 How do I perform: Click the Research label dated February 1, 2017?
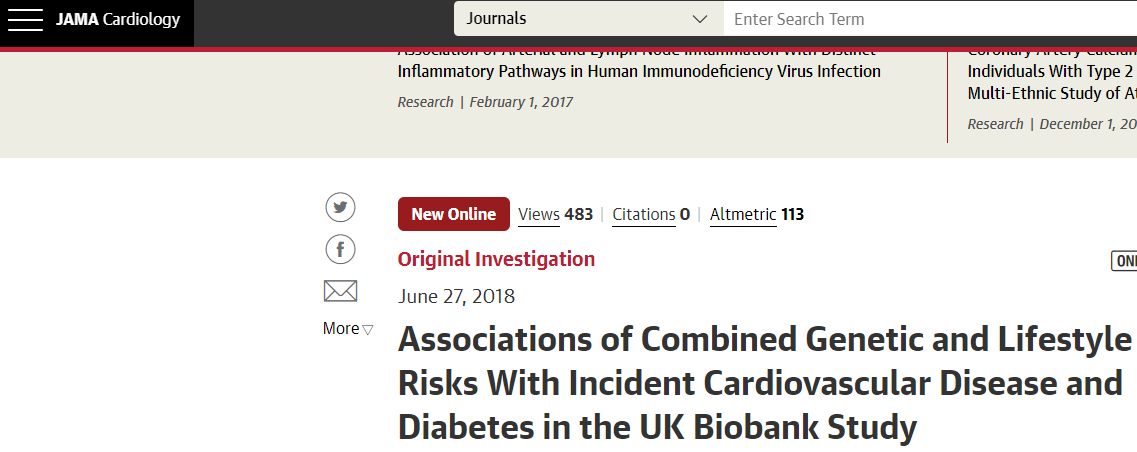425,102
